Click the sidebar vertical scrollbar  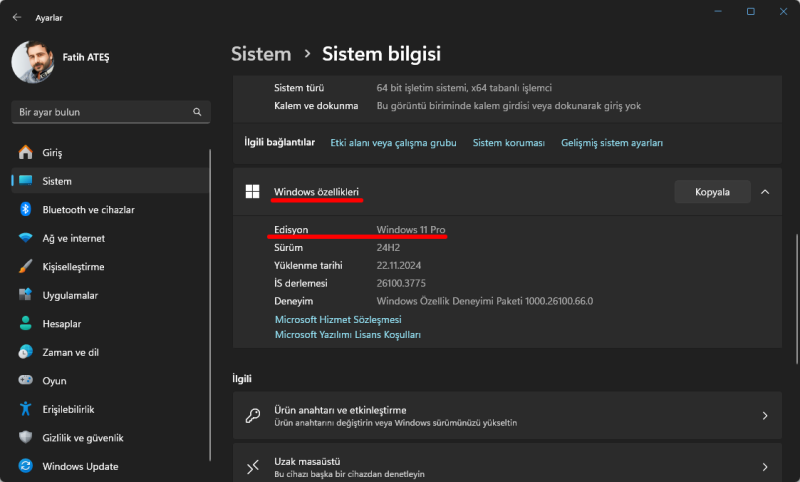tap(210, 305)
